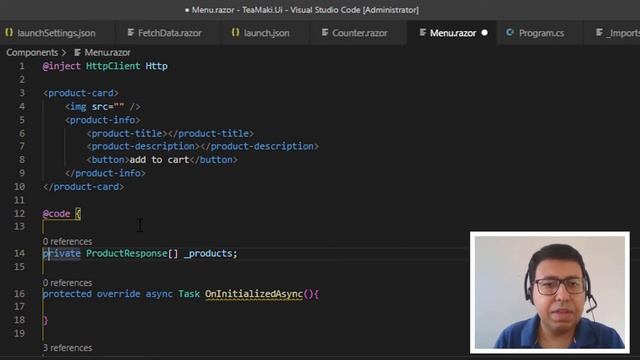Click on 'HttpClient' in line 1

(x=113, y=66)
